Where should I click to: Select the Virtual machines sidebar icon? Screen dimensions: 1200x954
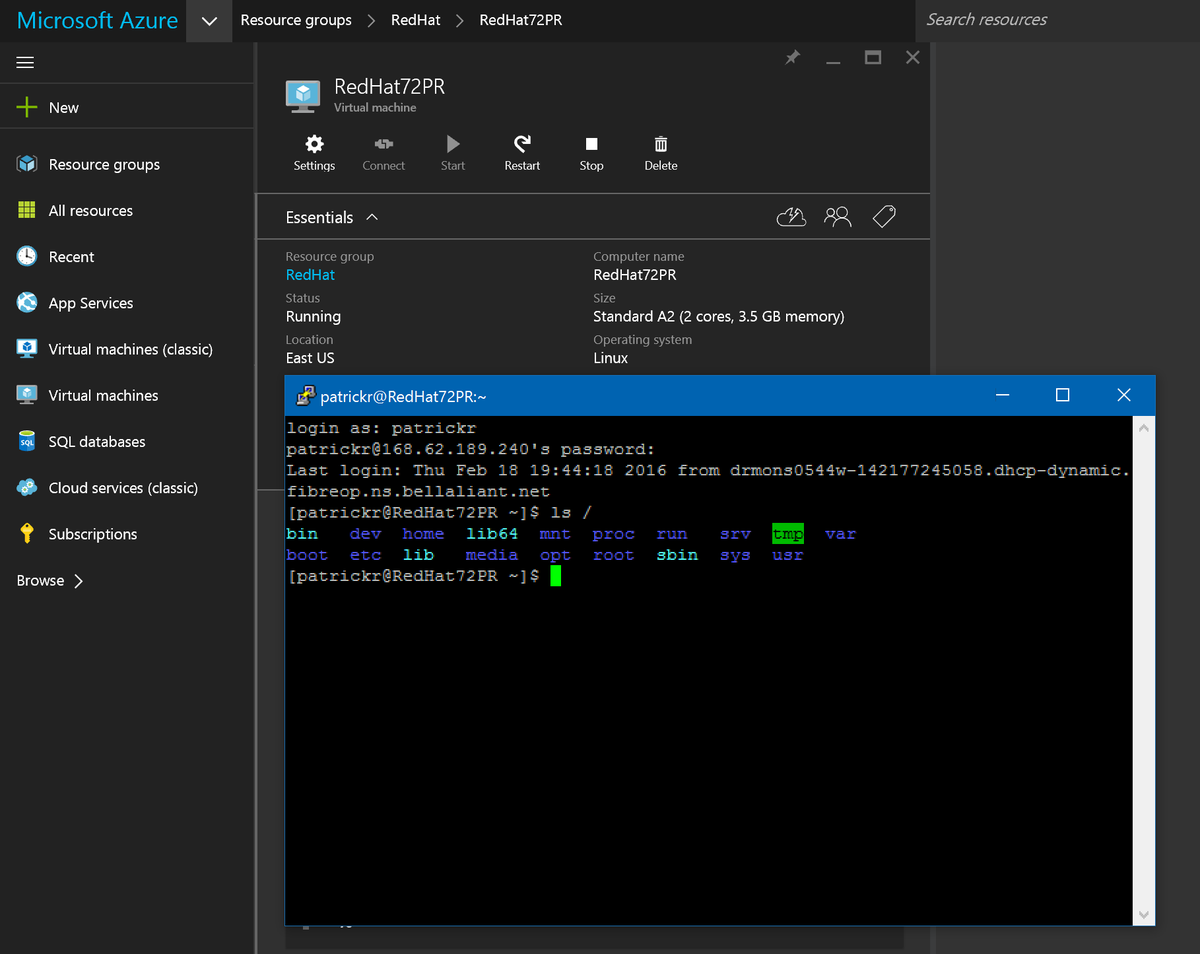[27, 395]
